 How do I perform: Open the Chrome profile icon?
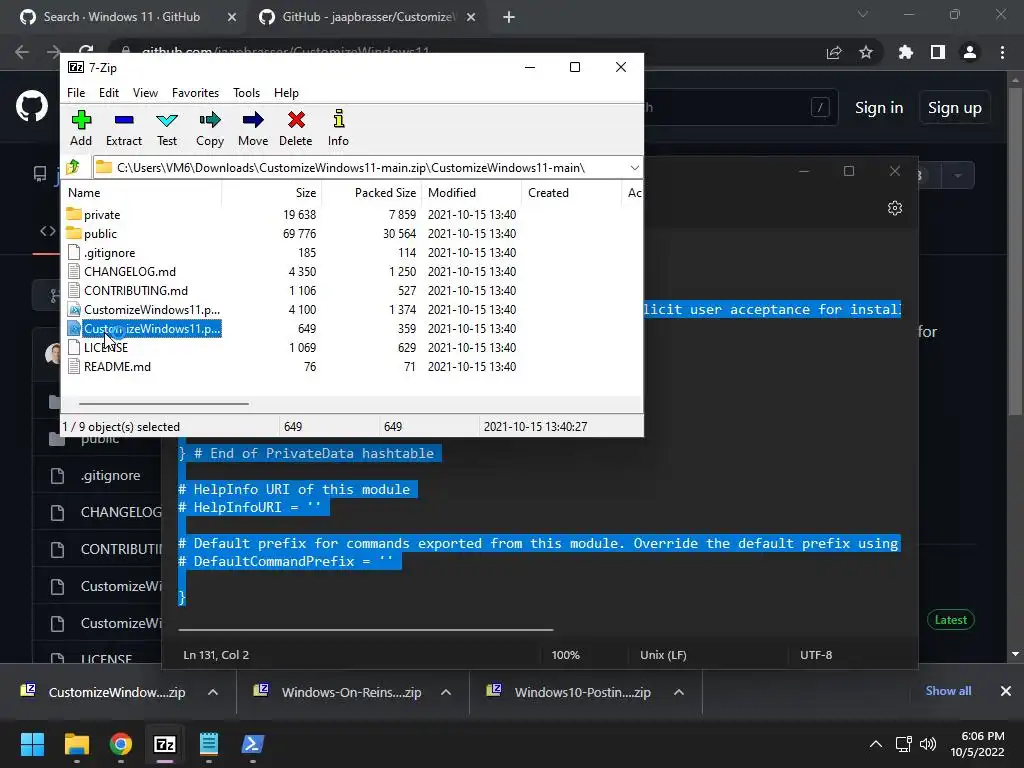[x=970, y=52]
